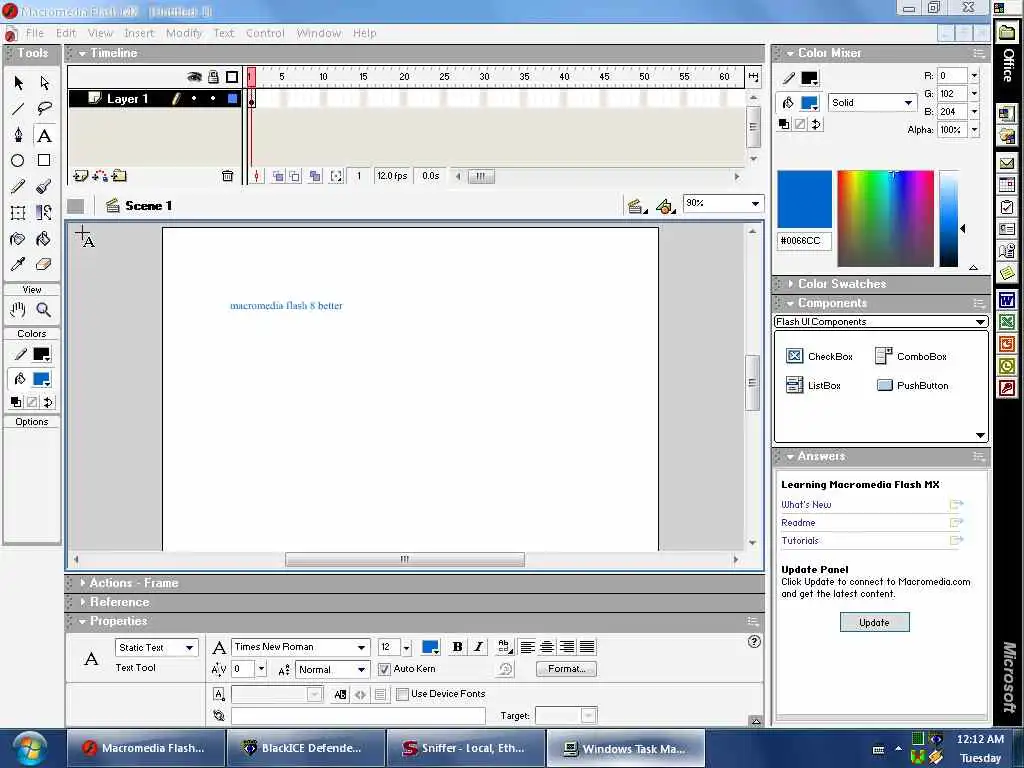
Task: Open the Static Text type dropdown
Action: pyautogui.click(x=157, y=647)
